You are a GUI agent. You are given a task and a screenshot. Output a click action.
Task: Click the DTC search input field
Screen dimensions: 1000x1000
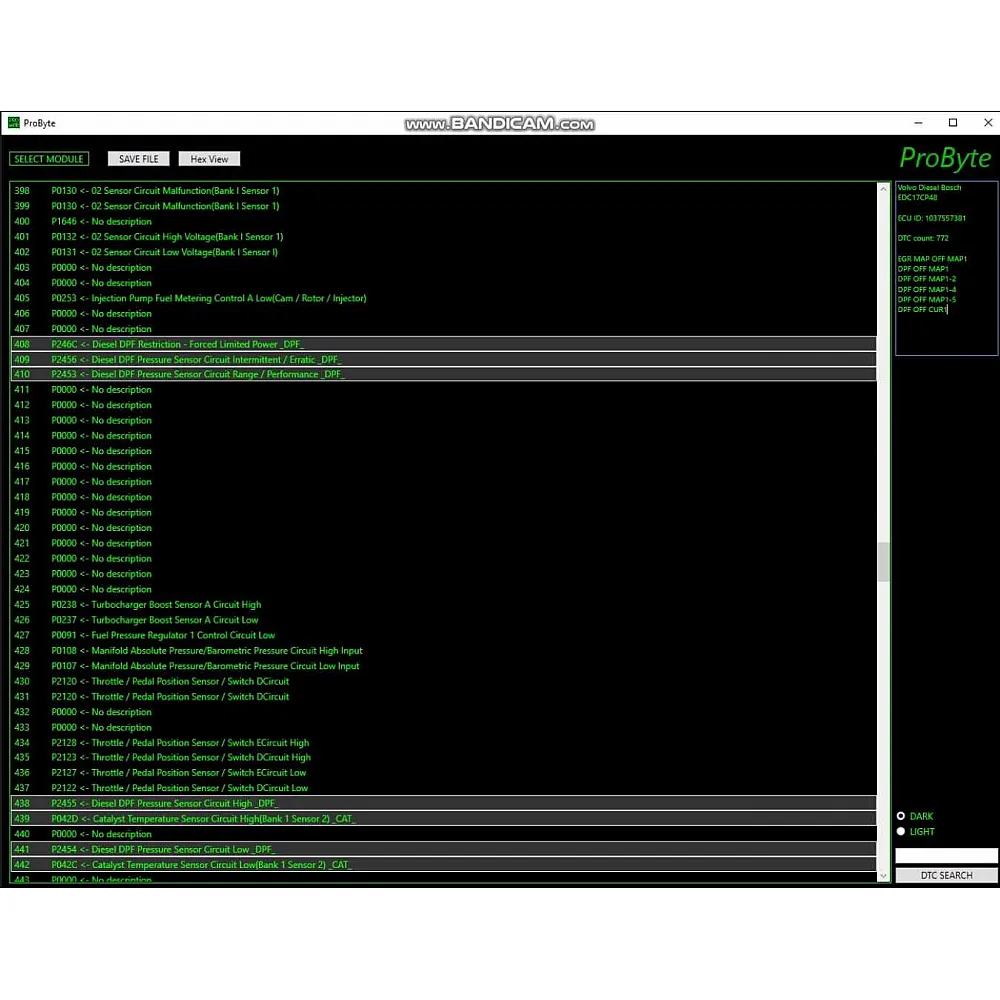tap(945, 856)
